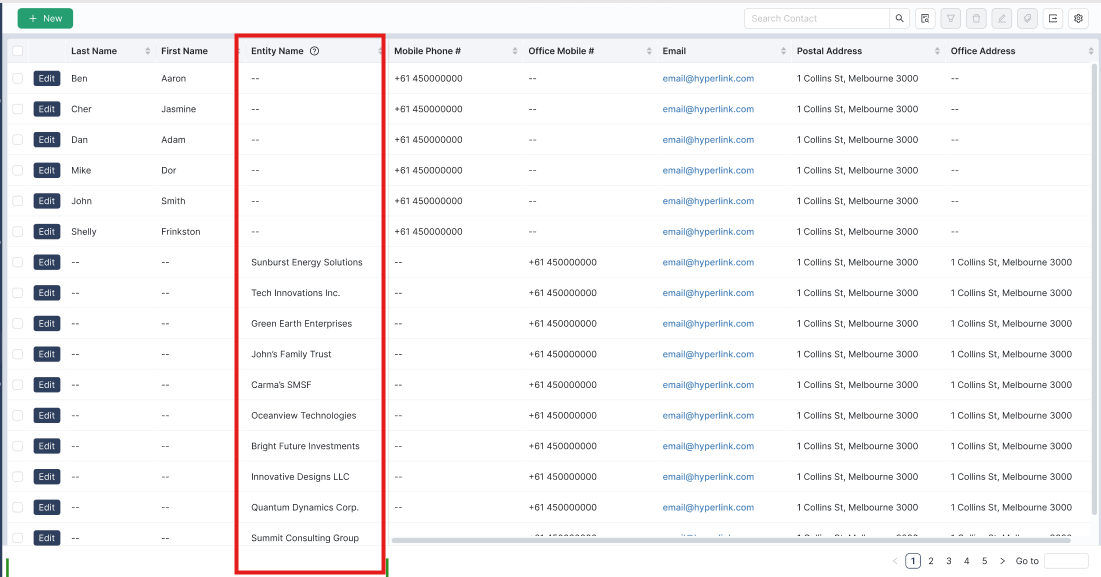Check the box for Cher Jasmine
Screen dimensions: 1101x577
[x=18, y=109]
